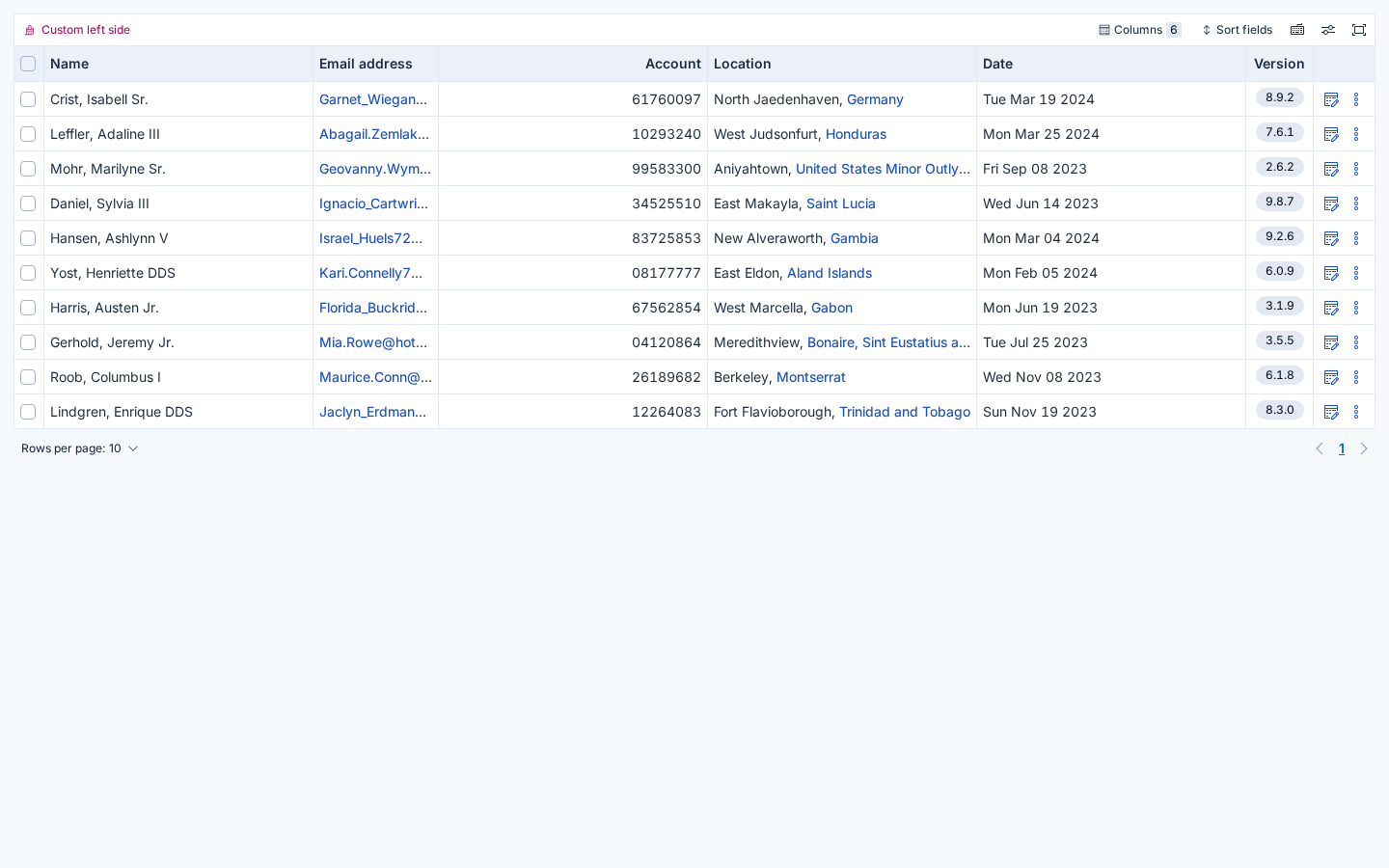Open the Garnet_Wiegan... email link
This screenshot has width=1389, height=868.
(373, 99)
